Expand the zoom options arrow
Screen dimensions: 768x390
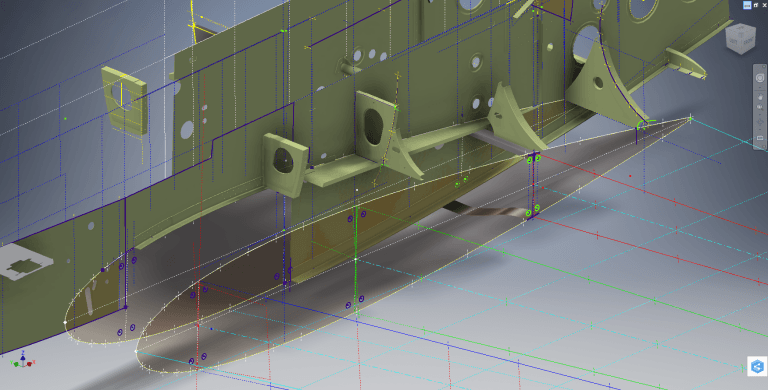760,114
